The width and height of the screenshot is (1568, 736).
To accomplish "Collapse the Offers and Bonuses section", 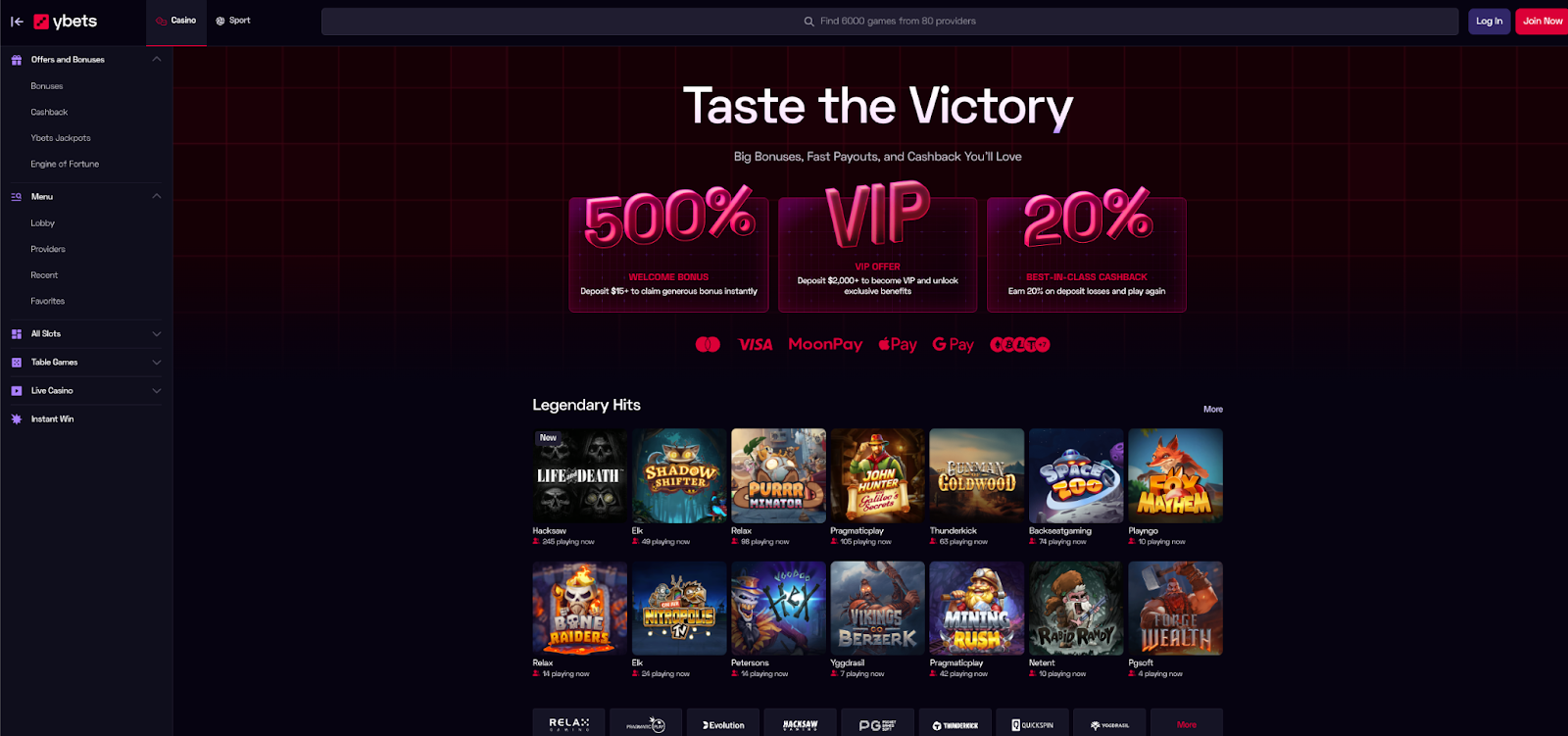I will tap(157, 60).
